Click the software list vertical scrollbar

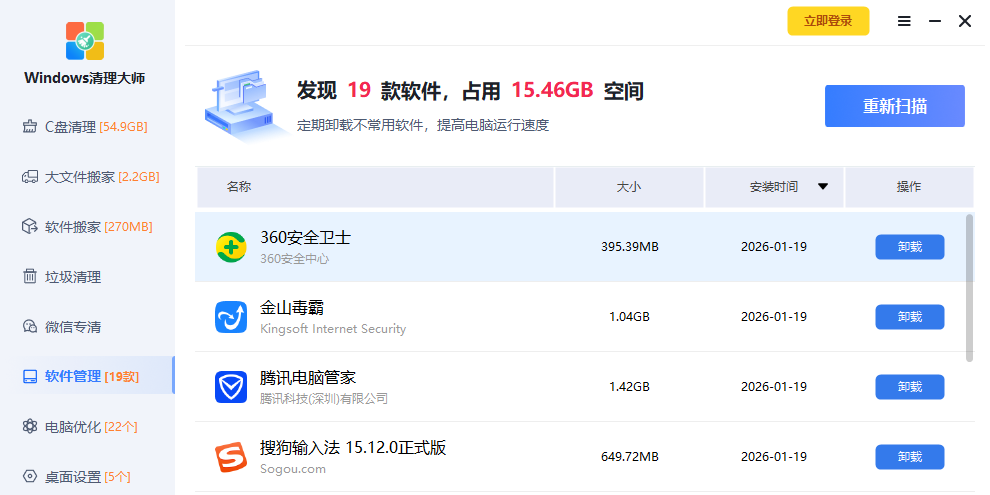coord(969,288)
